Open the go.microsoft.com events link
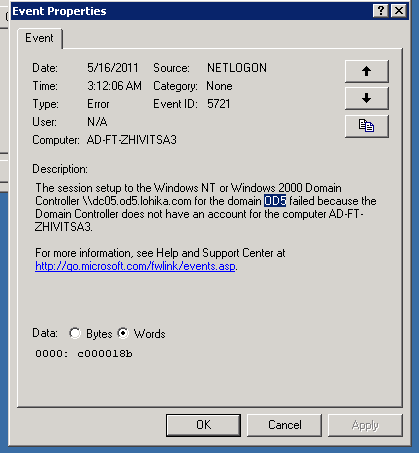 coord(135,266)
